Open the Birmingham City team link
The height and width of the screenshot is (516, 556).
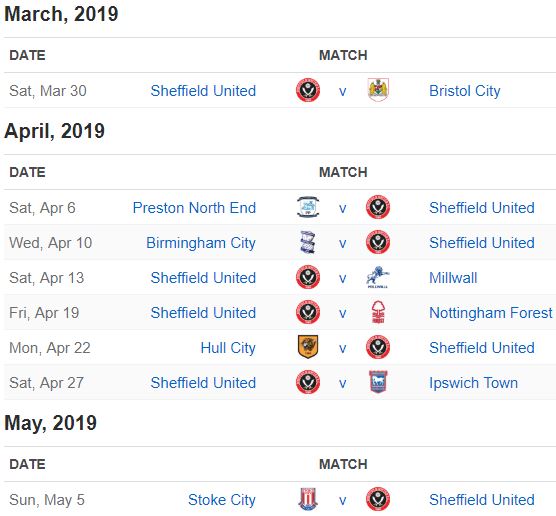click(201, 243)
